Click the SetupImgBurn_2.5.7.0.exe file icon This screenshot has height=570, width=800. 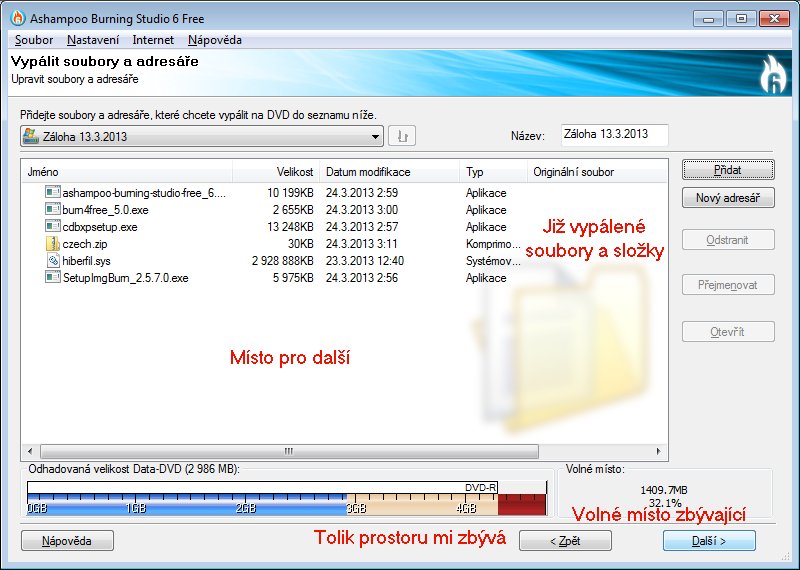[x=53, y=277]
